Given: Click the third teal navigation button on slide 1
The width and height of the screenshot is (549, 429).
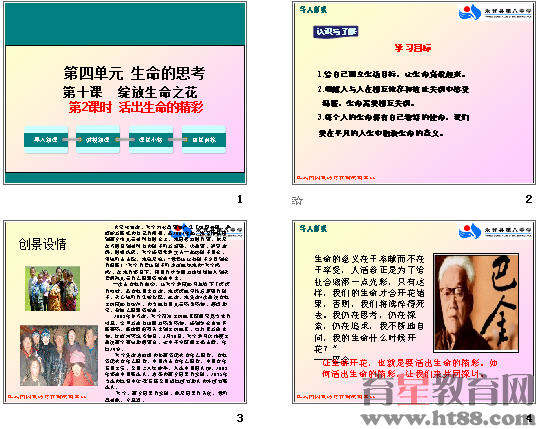Looking at the screenshot, I should 151,139.
